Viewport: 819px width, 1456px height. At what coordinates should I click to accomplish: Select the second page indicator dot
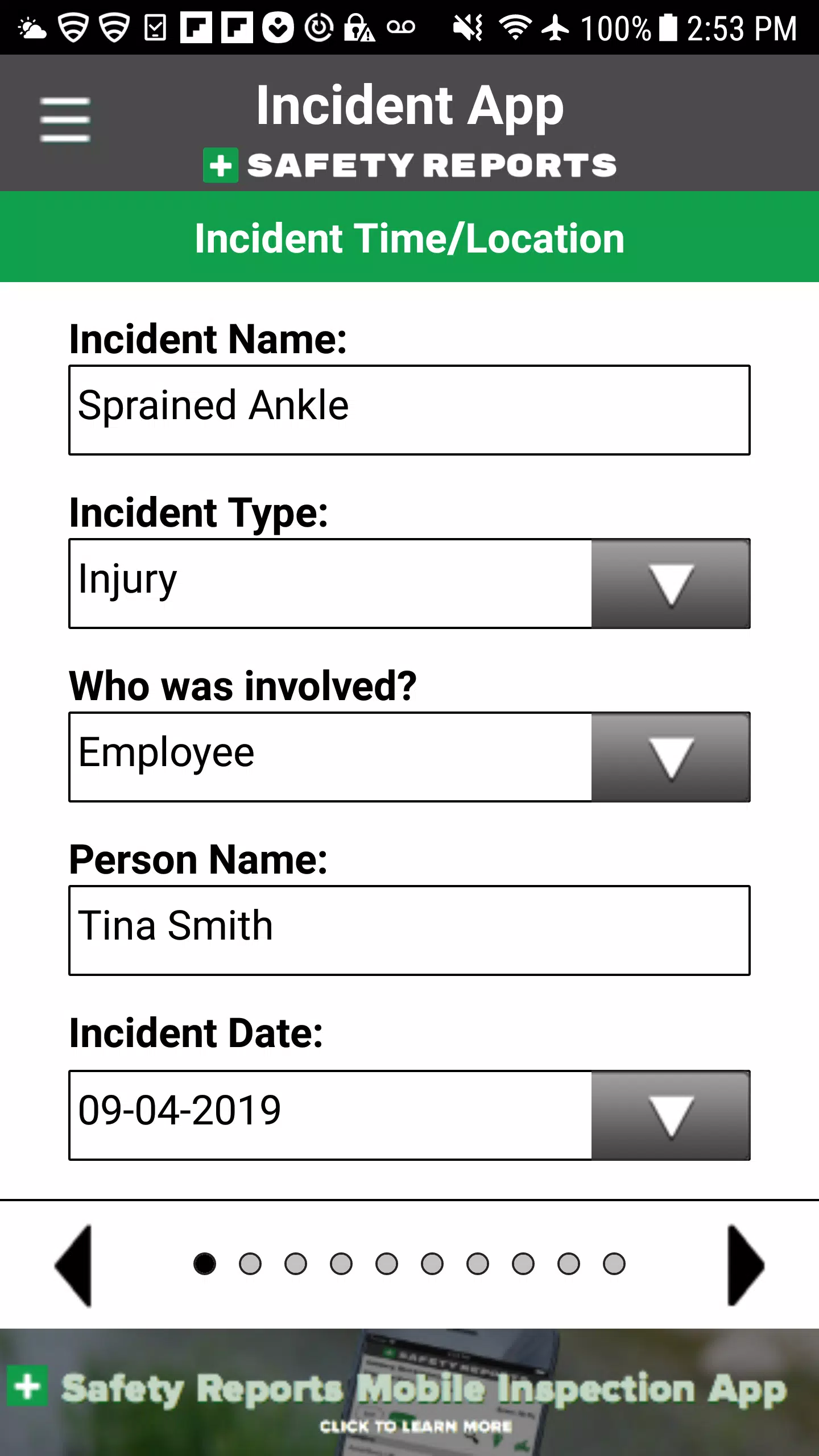(x=250, y=1264)
